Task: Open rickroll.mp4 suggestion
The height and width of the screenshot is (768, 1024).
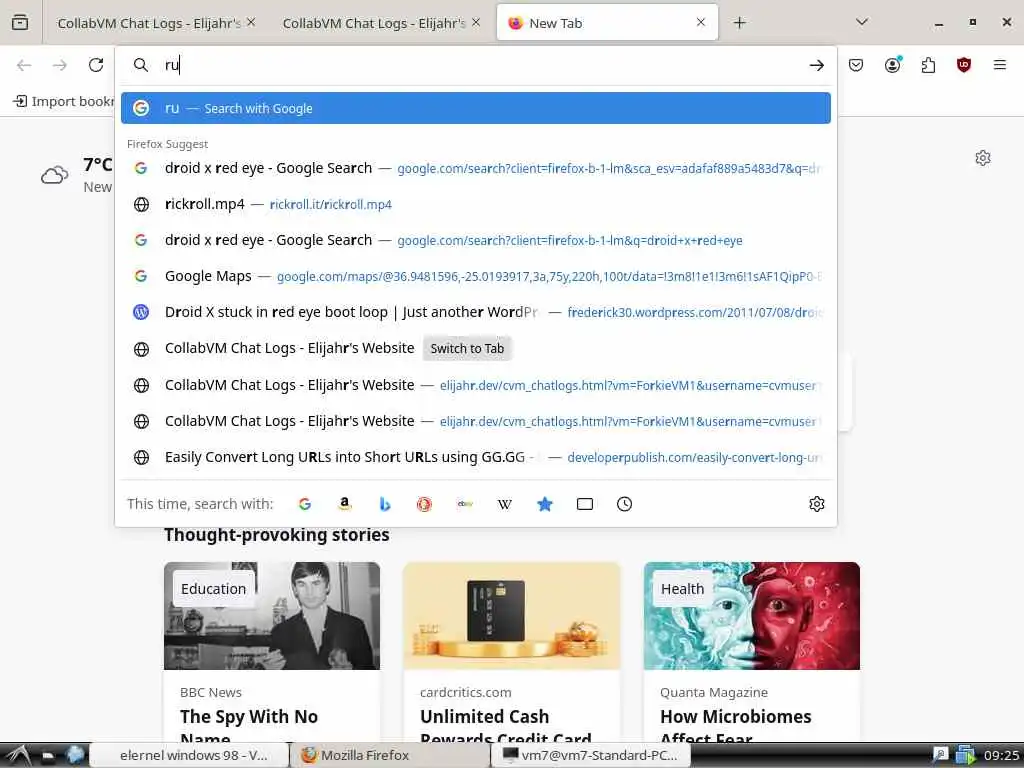Action: click(475, 204)
